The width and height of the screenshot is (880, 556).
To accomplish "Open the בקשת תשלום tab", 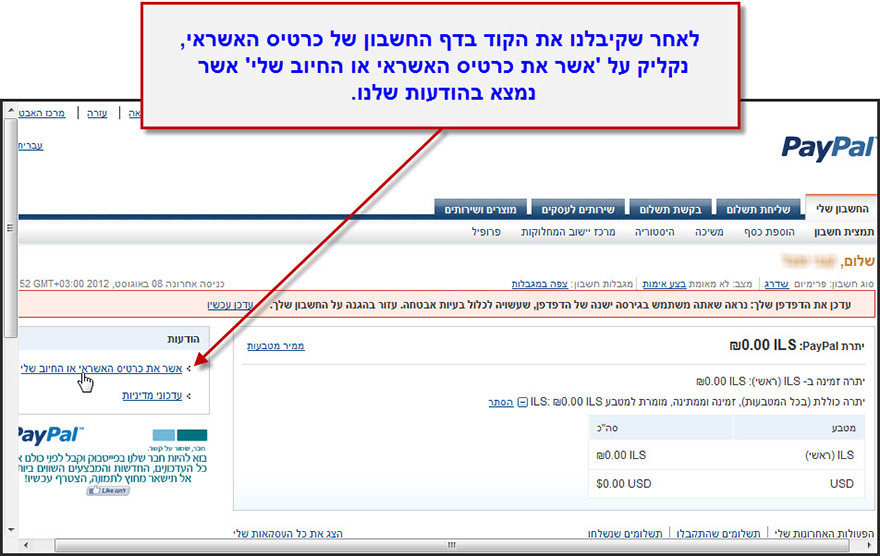I will pyautogui.click(x=670, y=209).
